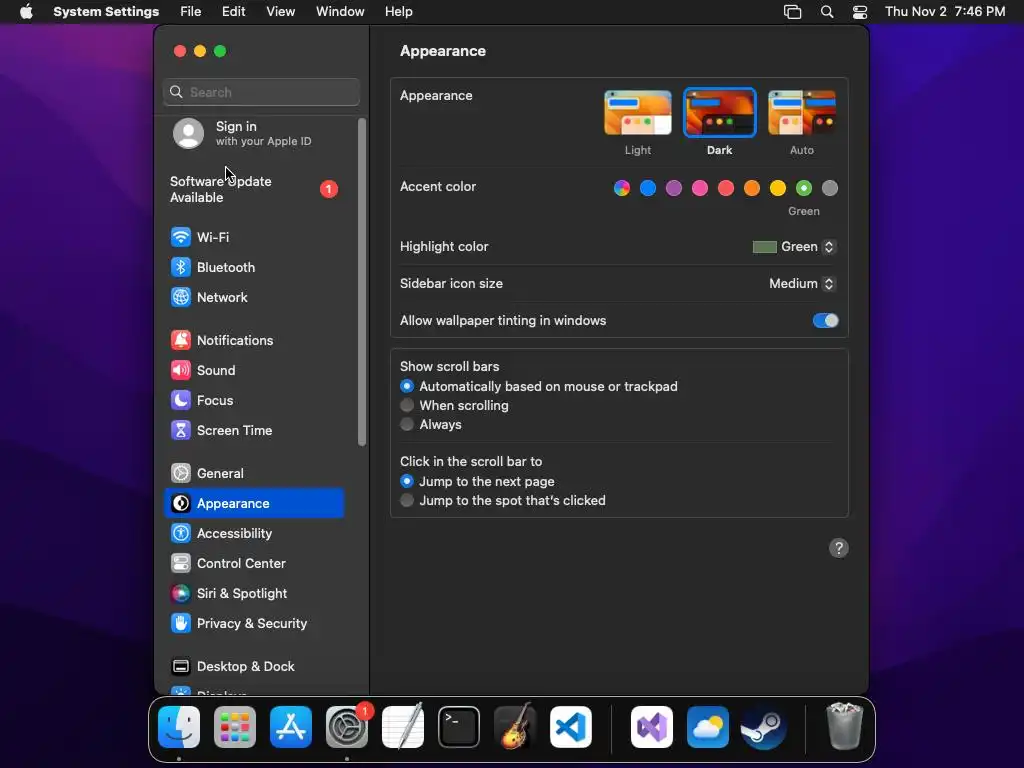1024x768 pixels.
Task: Open Bluetooth settings pane
Action: click(255, 267)
